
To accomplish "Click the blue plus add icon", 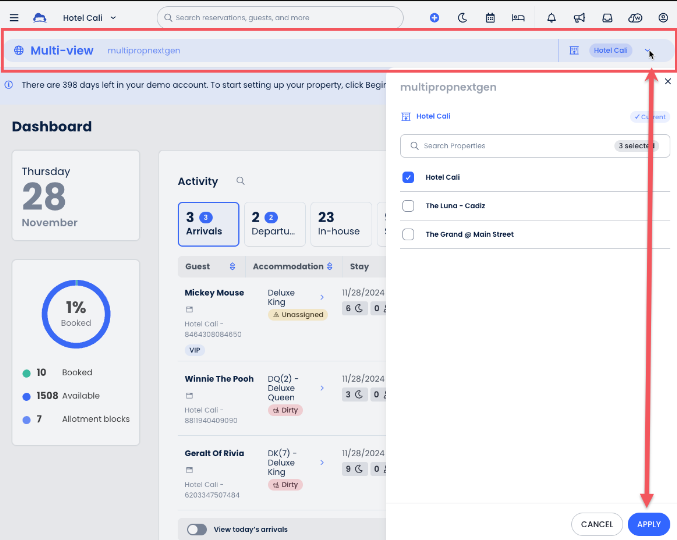I will [434, 18].
